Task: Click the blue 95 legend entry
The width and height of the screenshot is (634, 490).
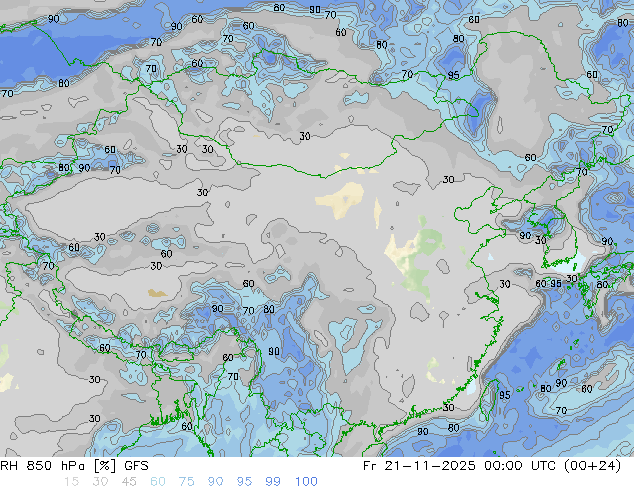Action: (244, 482)
